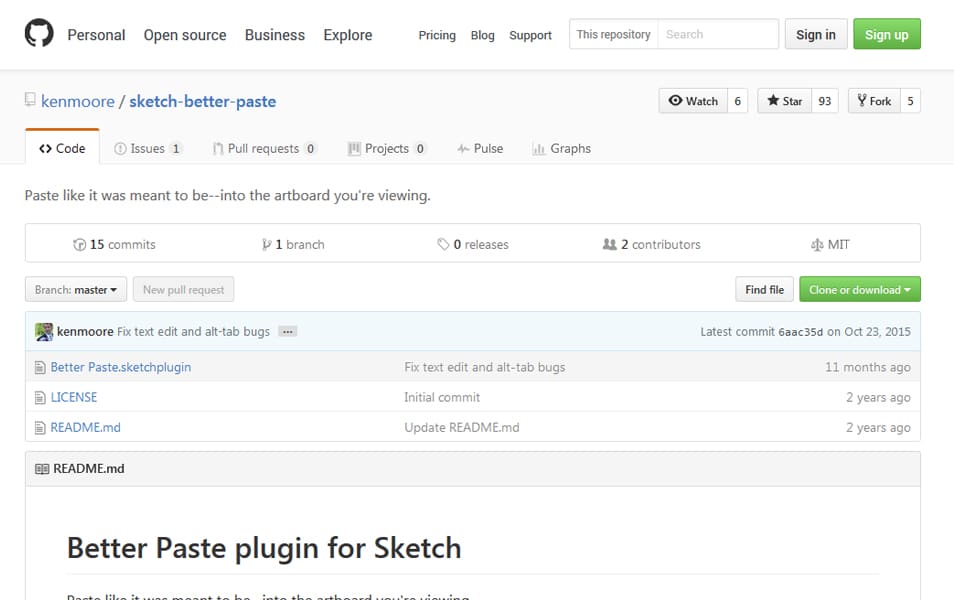Click the Sign up button
This screenshot has width=954, height=600.
point(886,33)
